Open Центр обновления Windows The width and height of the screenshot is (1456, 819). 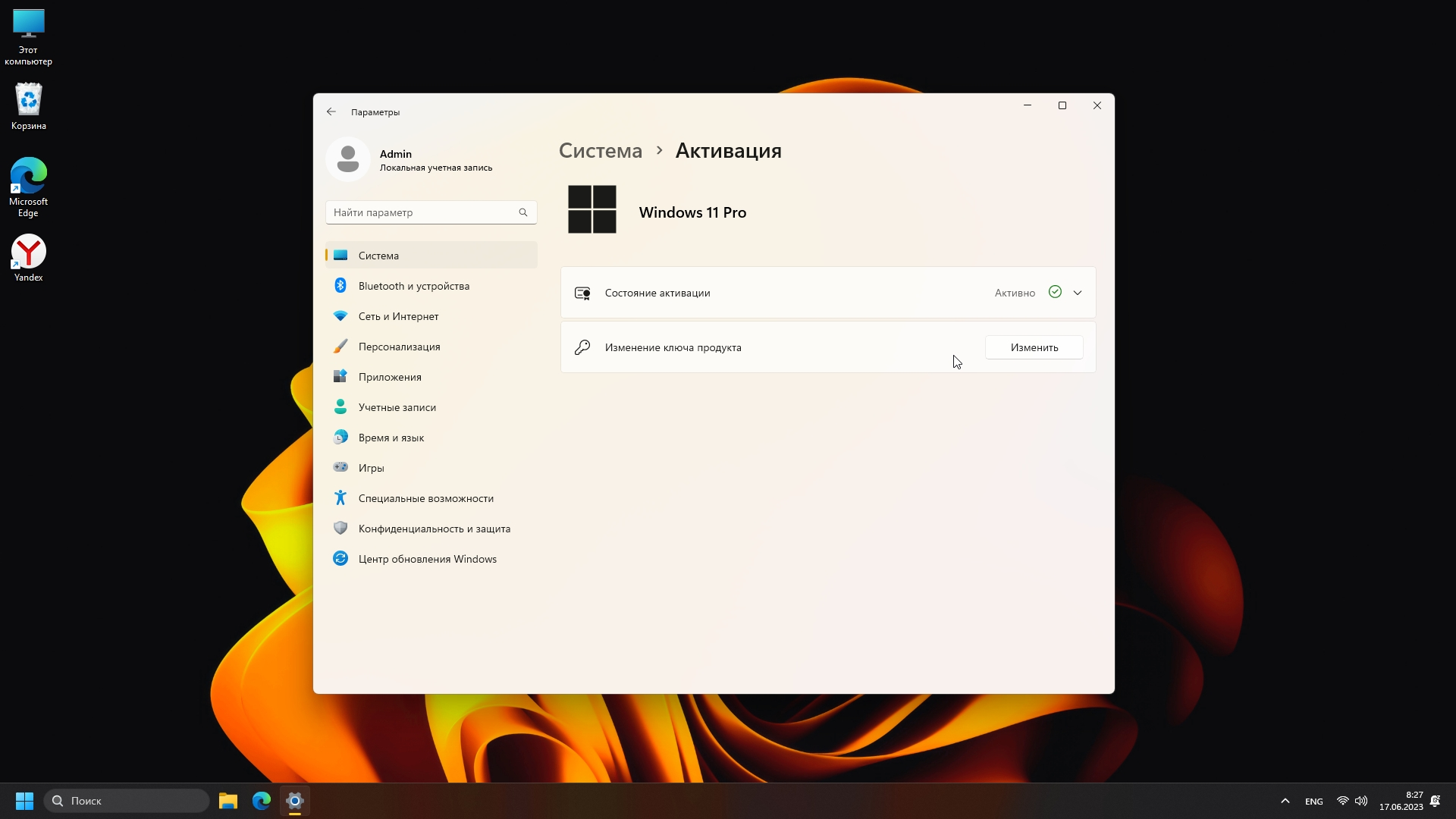pos(427,559)
